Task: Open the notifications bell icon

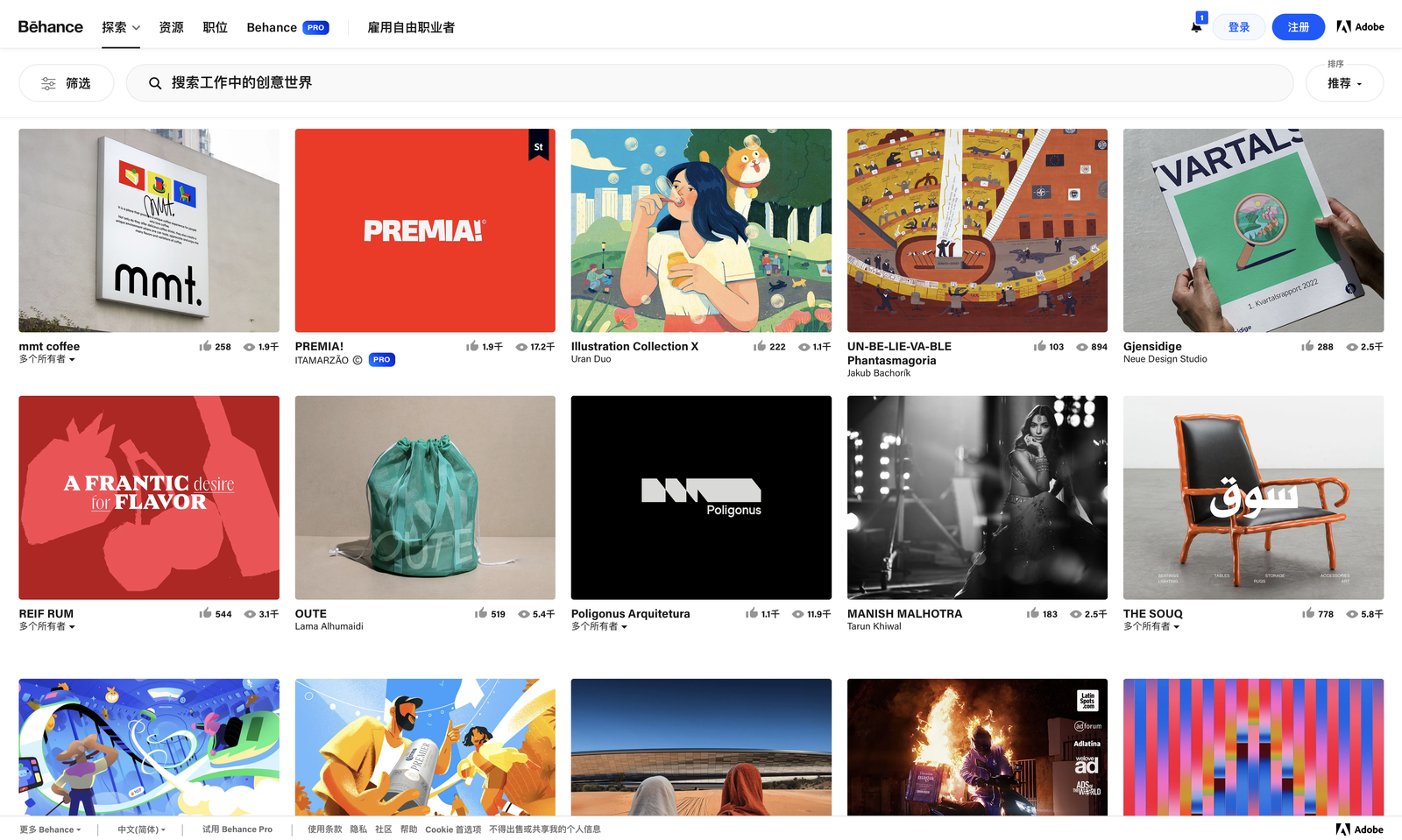Action: coord(1196,26)
